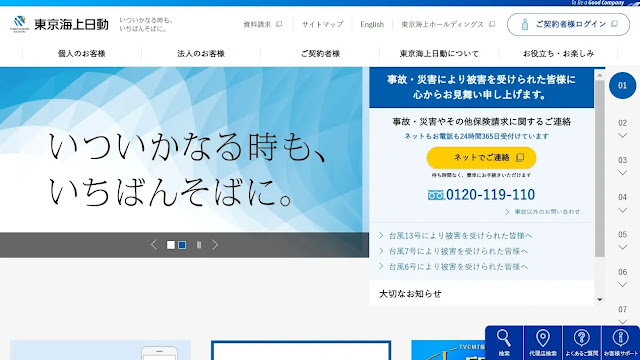Open the よくあるご質問 question icon

[582, 343]
